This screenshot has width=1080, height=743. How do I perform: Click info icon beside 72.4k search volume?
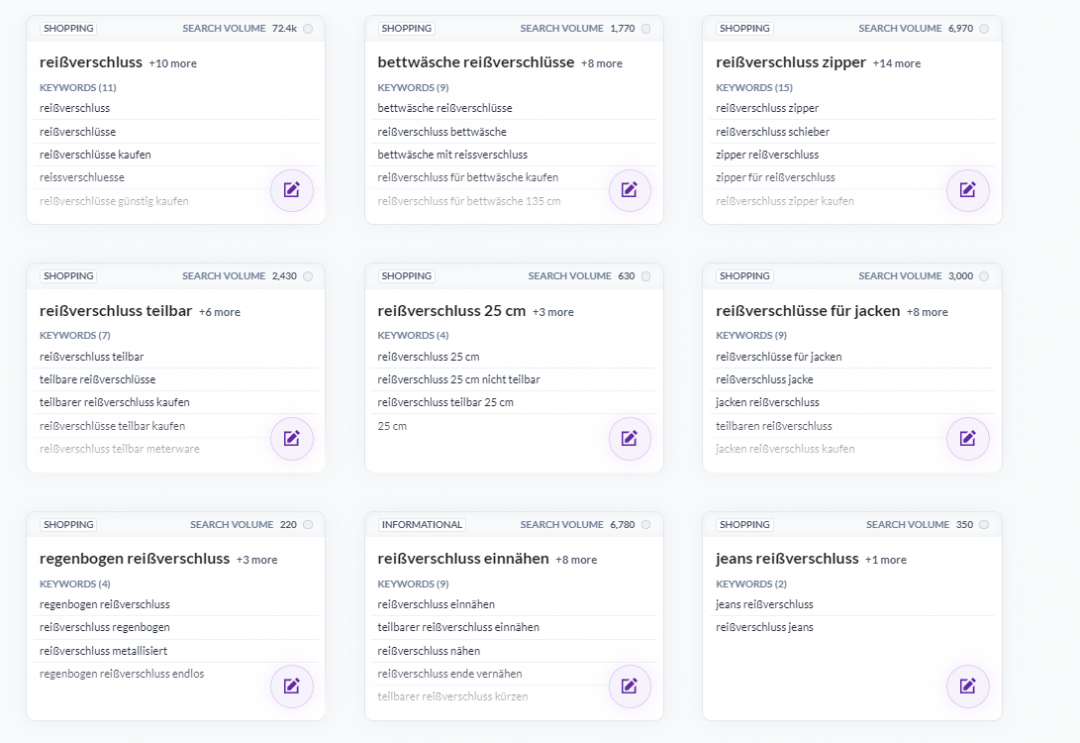click(x=308, y=29)
